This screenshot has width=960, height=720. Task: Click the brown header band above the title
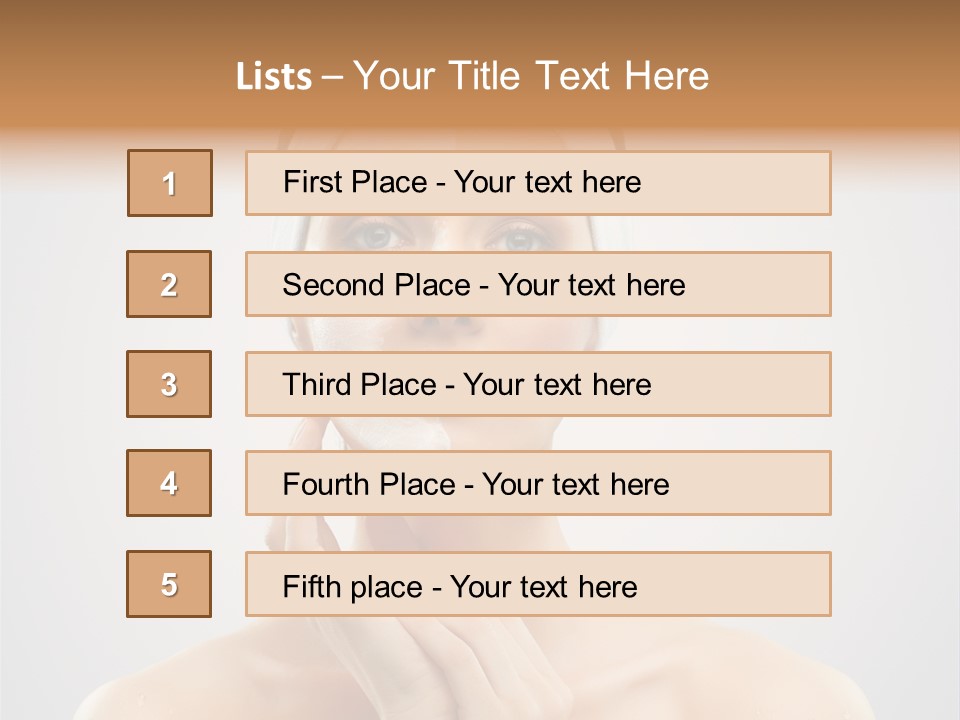(x=480, y=22)
